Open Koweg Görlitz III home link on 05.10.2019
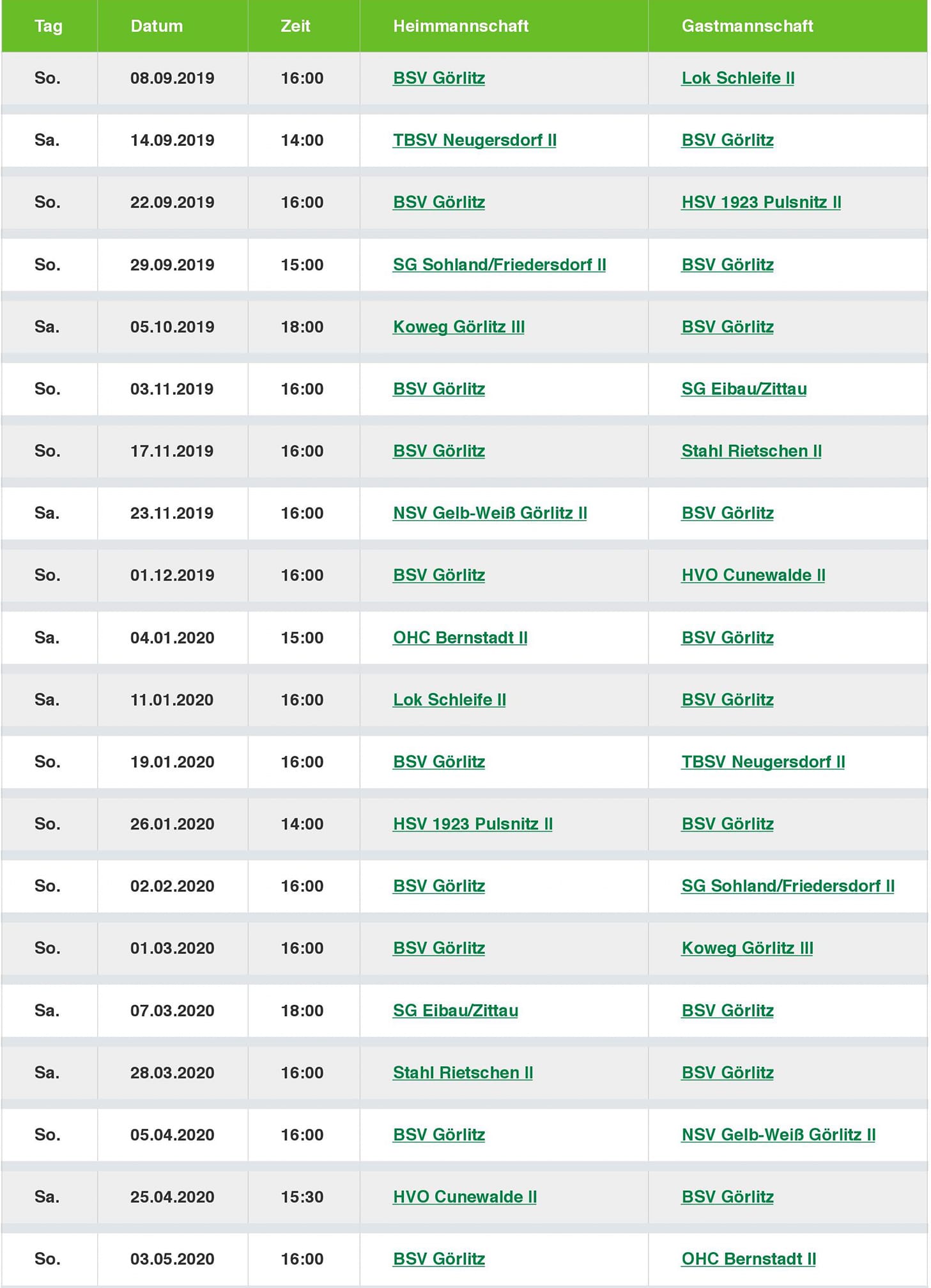Screen dimensions: 931x1288 pyautogui.click(x=459, y=327)
